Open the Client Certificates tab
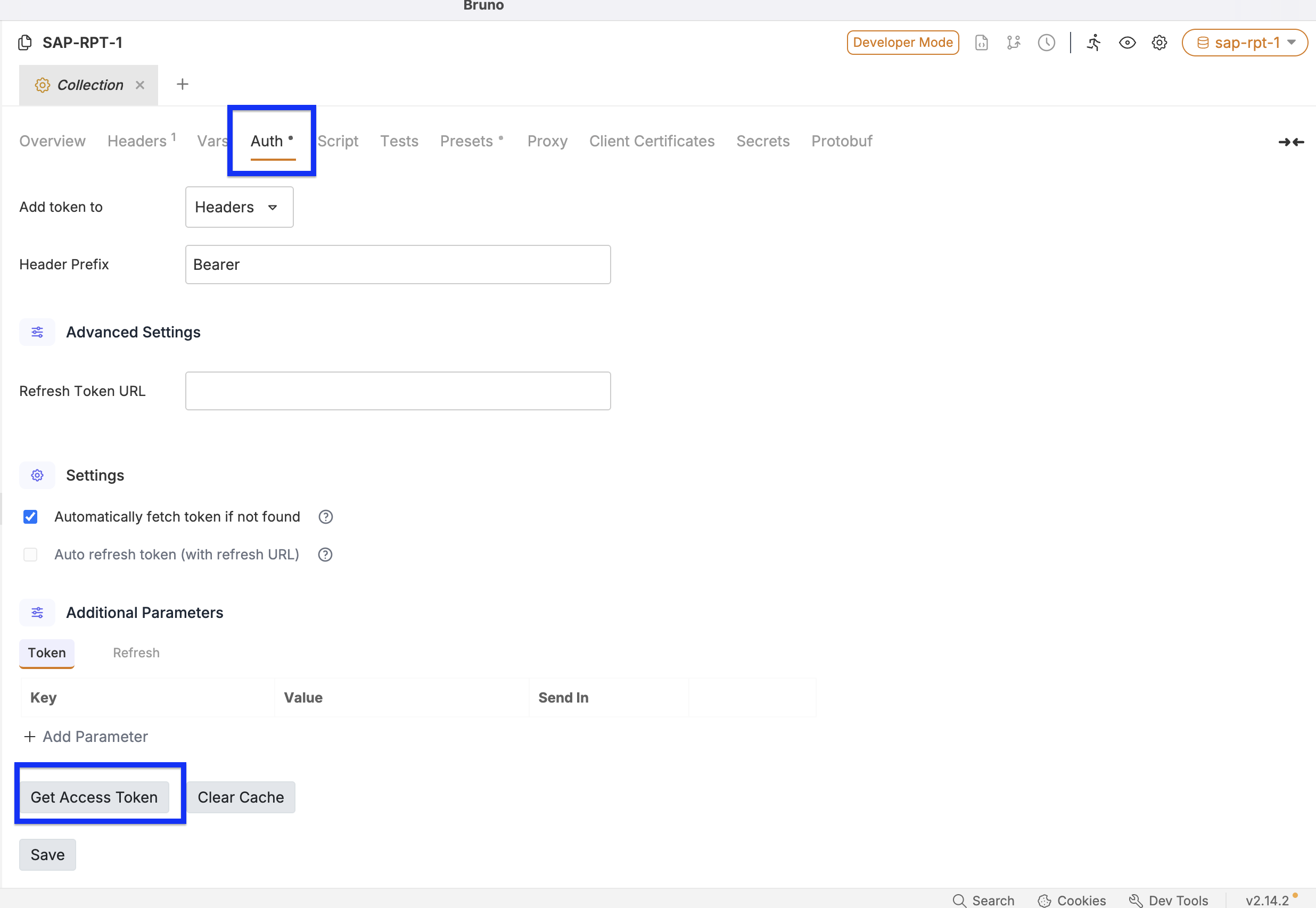This screenshot has height=908, width=1316. (652, 141)
